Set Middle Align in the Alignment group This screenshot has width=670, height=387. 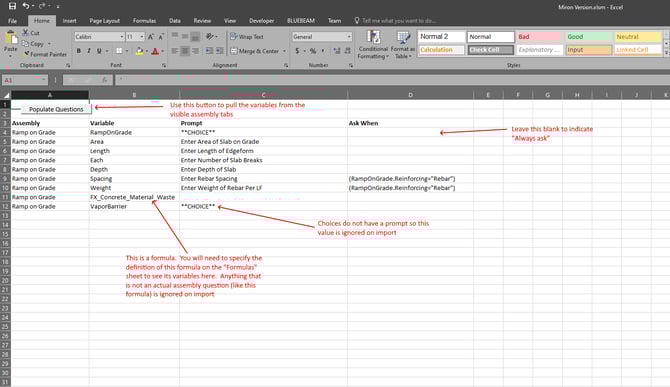[185, 36]
